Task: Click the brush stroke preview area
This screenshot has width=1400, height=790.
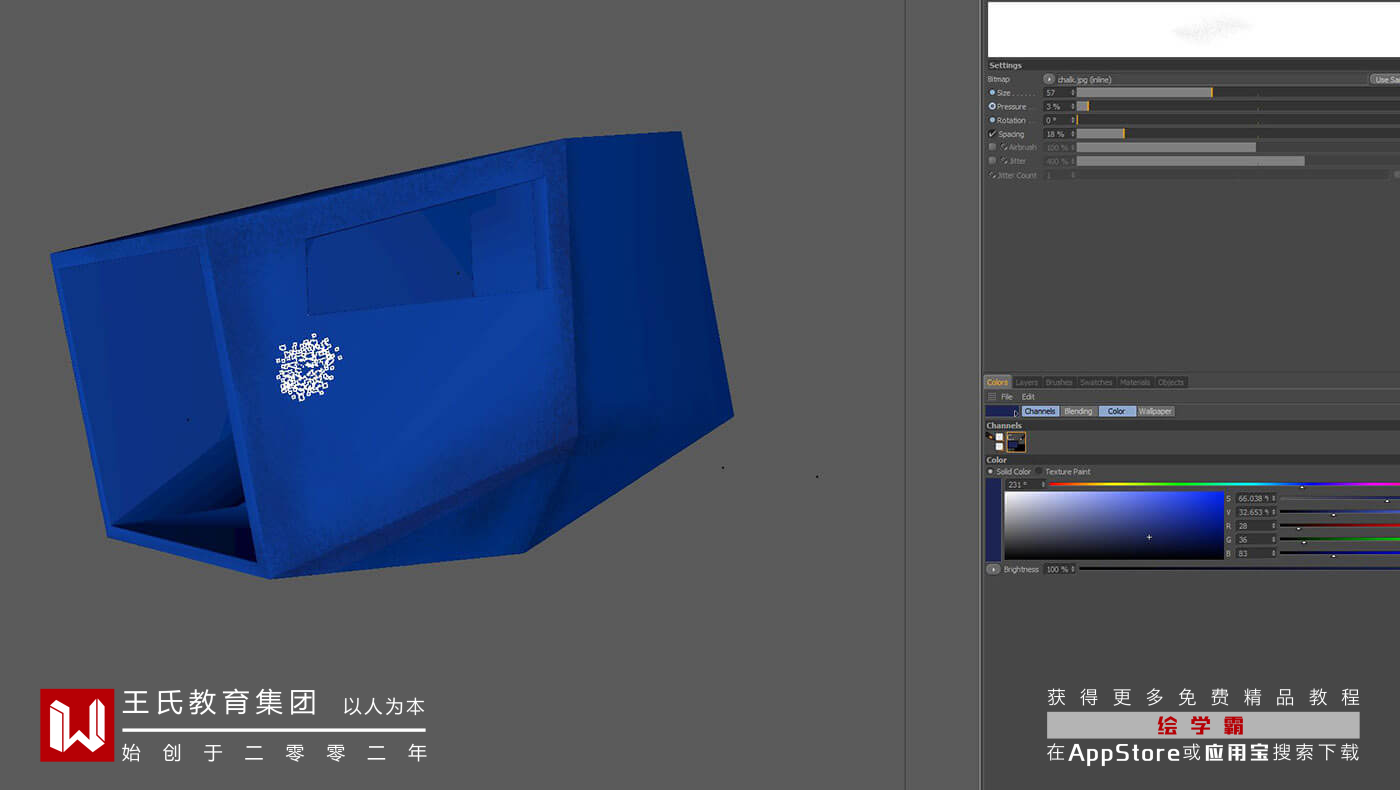Action: click(x=1194, y=29)
